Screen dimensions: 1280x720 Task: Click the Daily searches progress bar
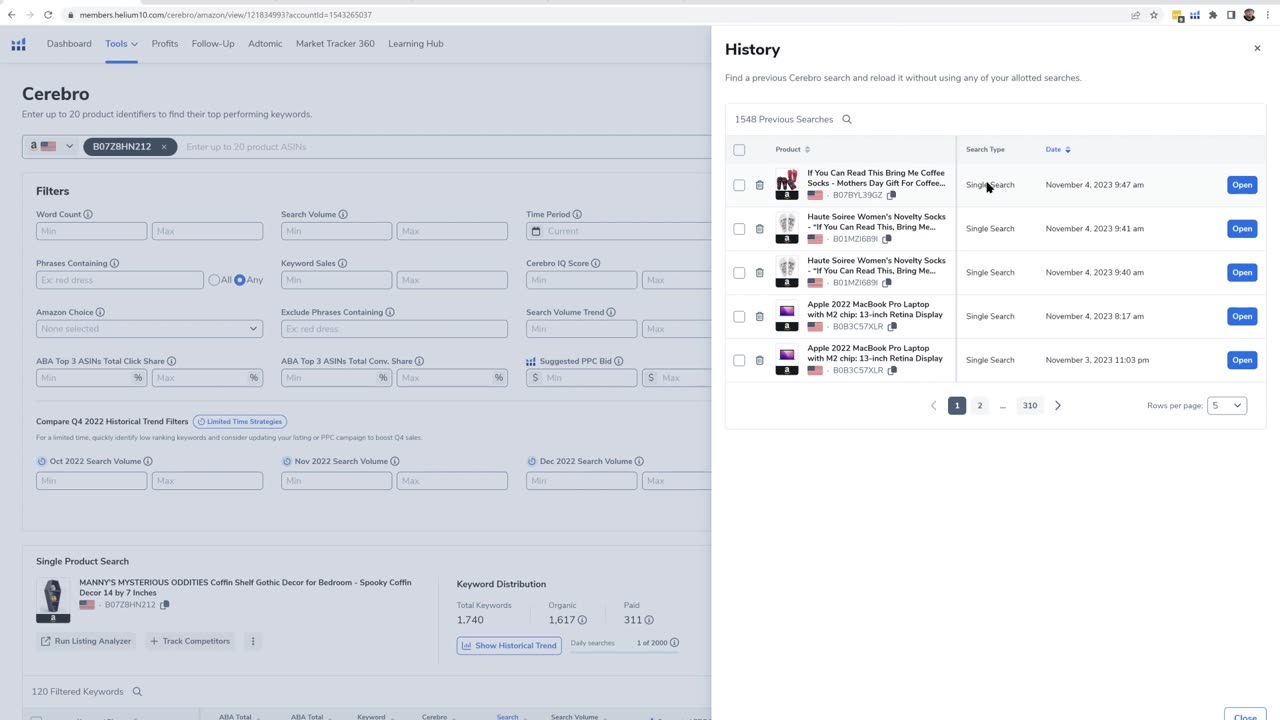[x=624, y=653]
